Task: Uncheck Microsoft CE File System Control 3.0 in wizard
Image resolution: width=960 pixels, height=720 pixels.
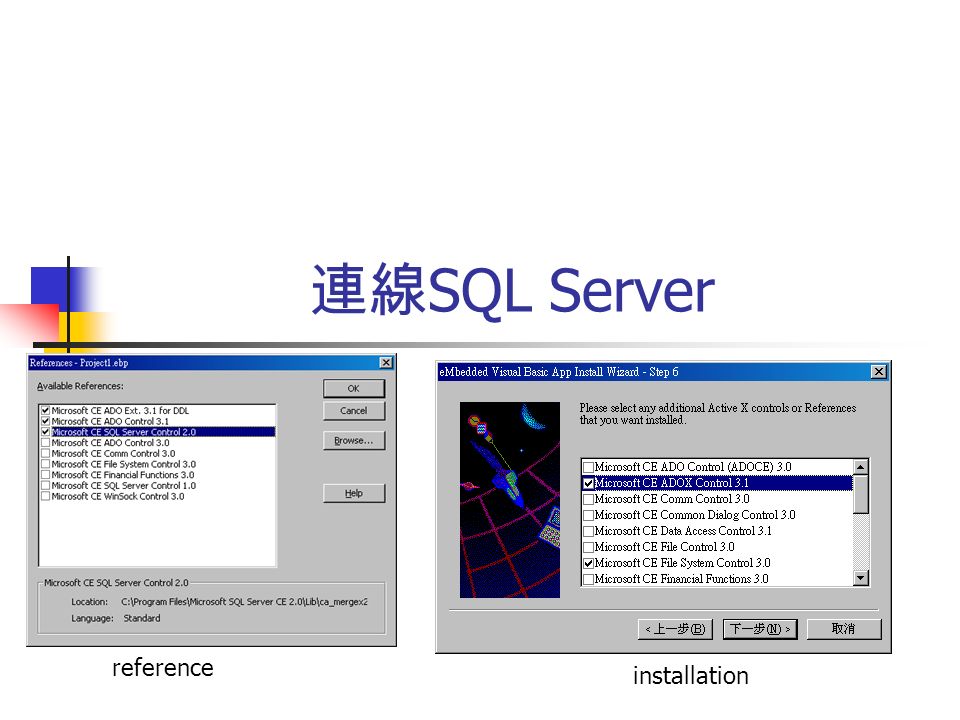Action: coord(588,563)
